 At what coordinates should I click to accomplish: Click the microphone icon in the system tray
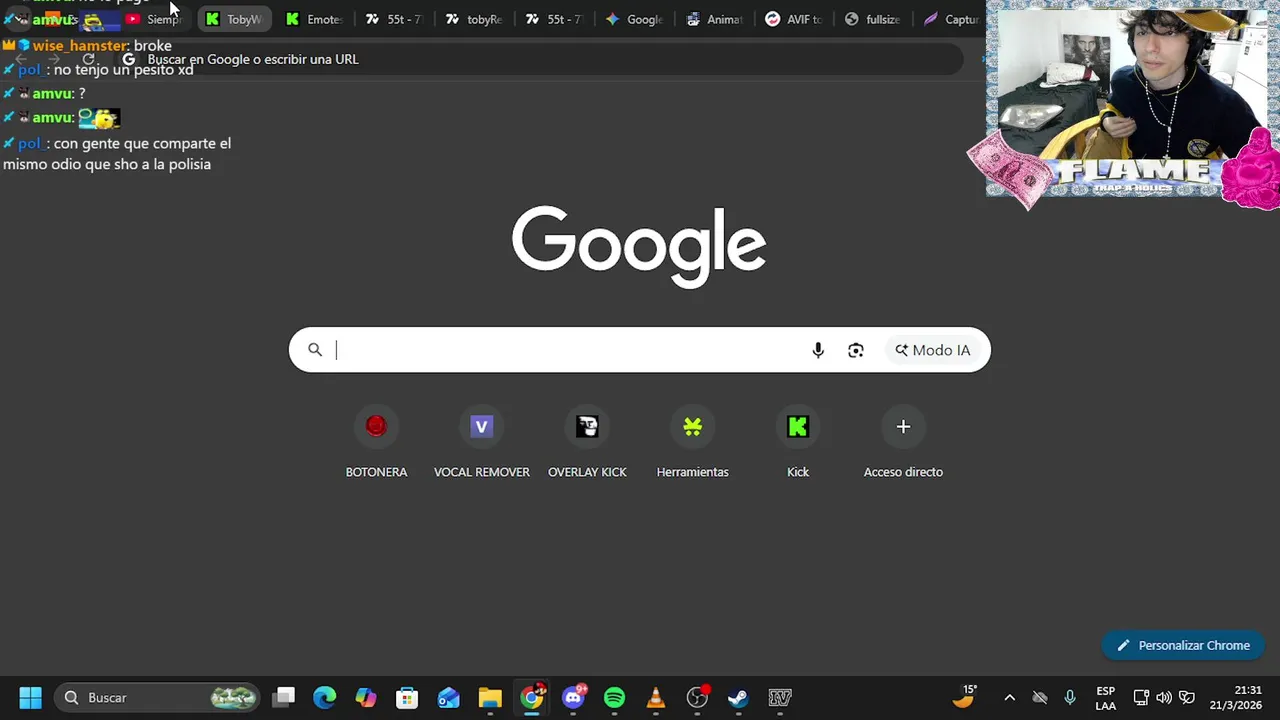[x=1070, y=698]
